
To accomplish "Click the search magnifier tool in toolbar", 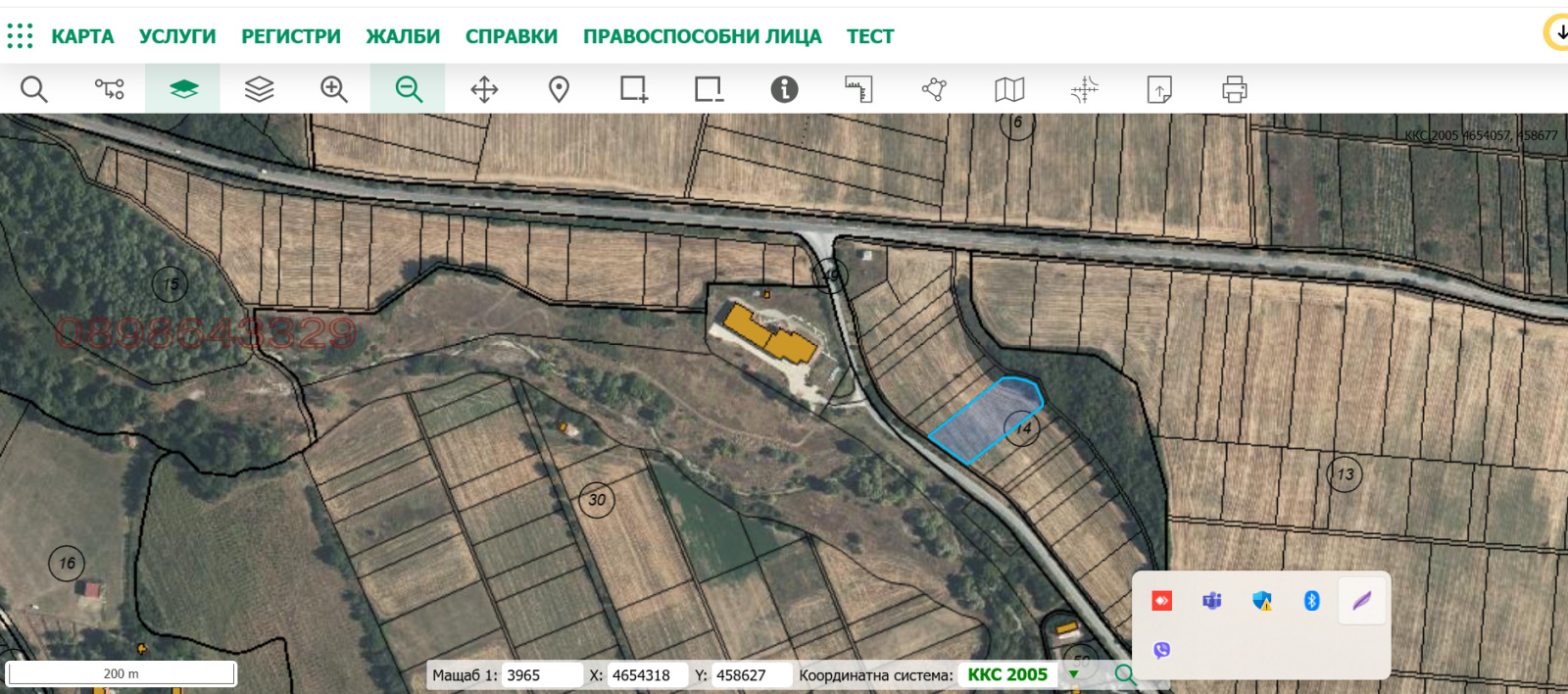I will click(34, 89).
